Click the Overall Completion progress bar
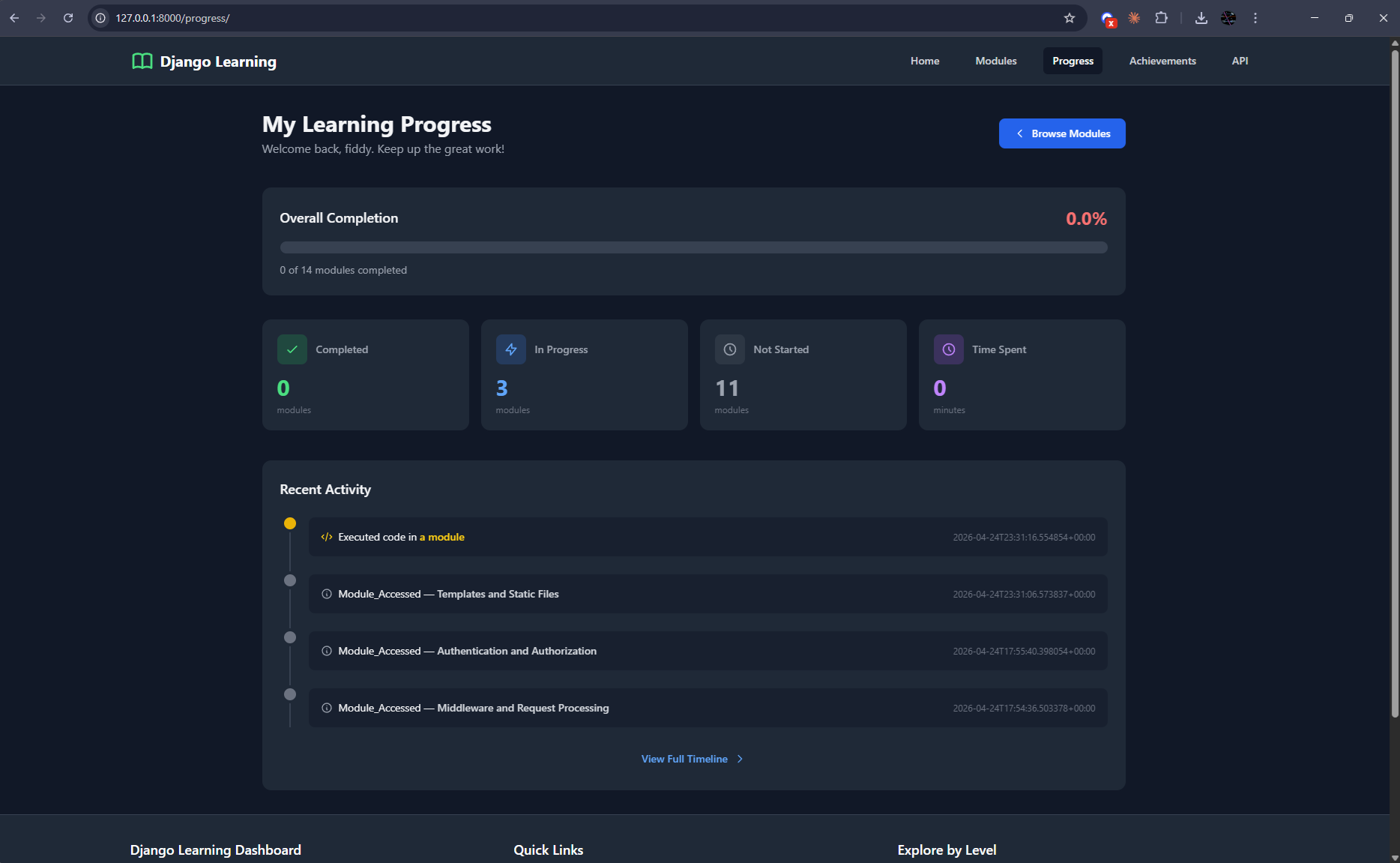The width and height of the screenshot is (1400, 863). click(x=693, y=247)
